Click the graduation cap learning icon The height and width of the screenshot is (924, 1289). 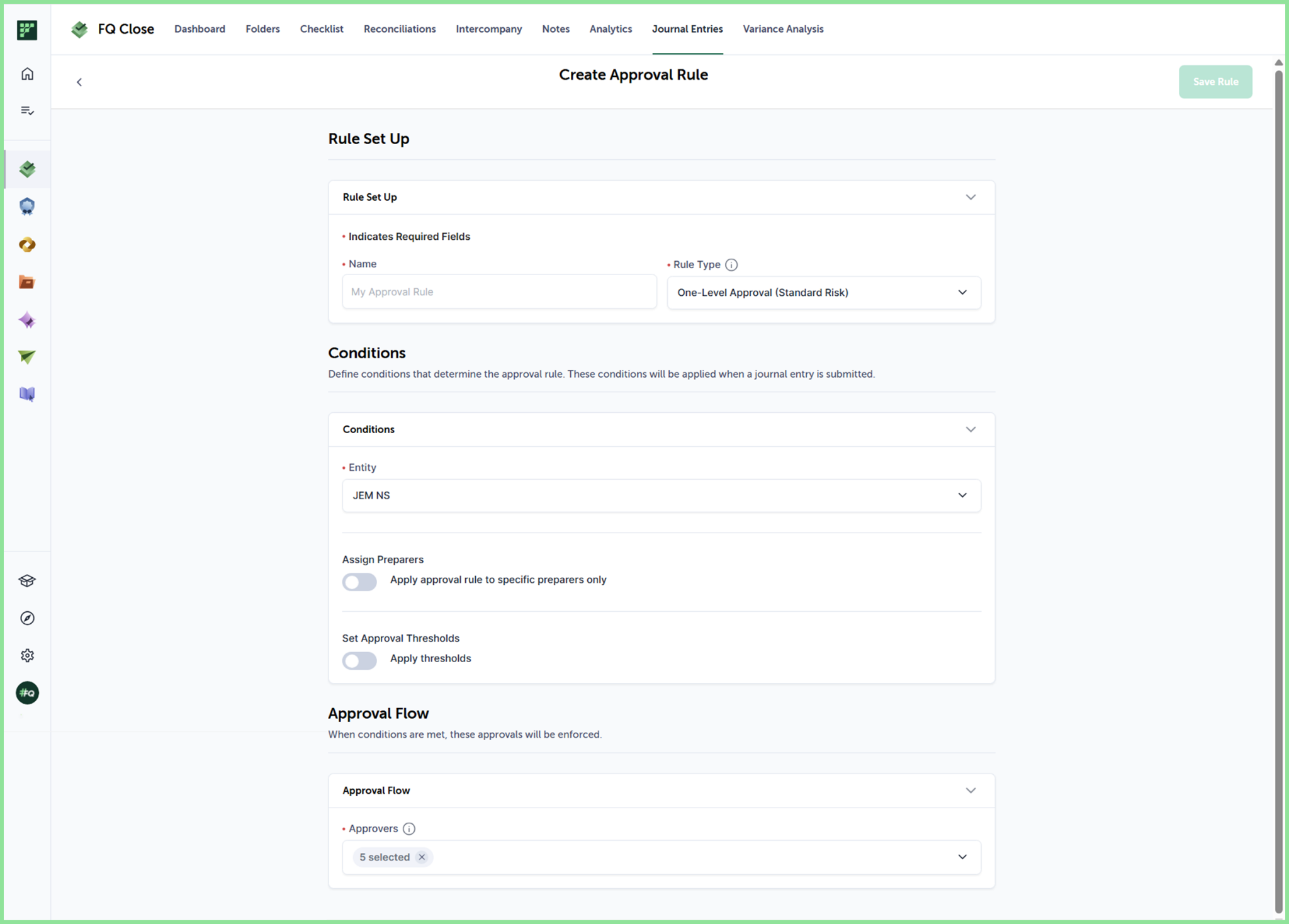click(x=27, y=580)
